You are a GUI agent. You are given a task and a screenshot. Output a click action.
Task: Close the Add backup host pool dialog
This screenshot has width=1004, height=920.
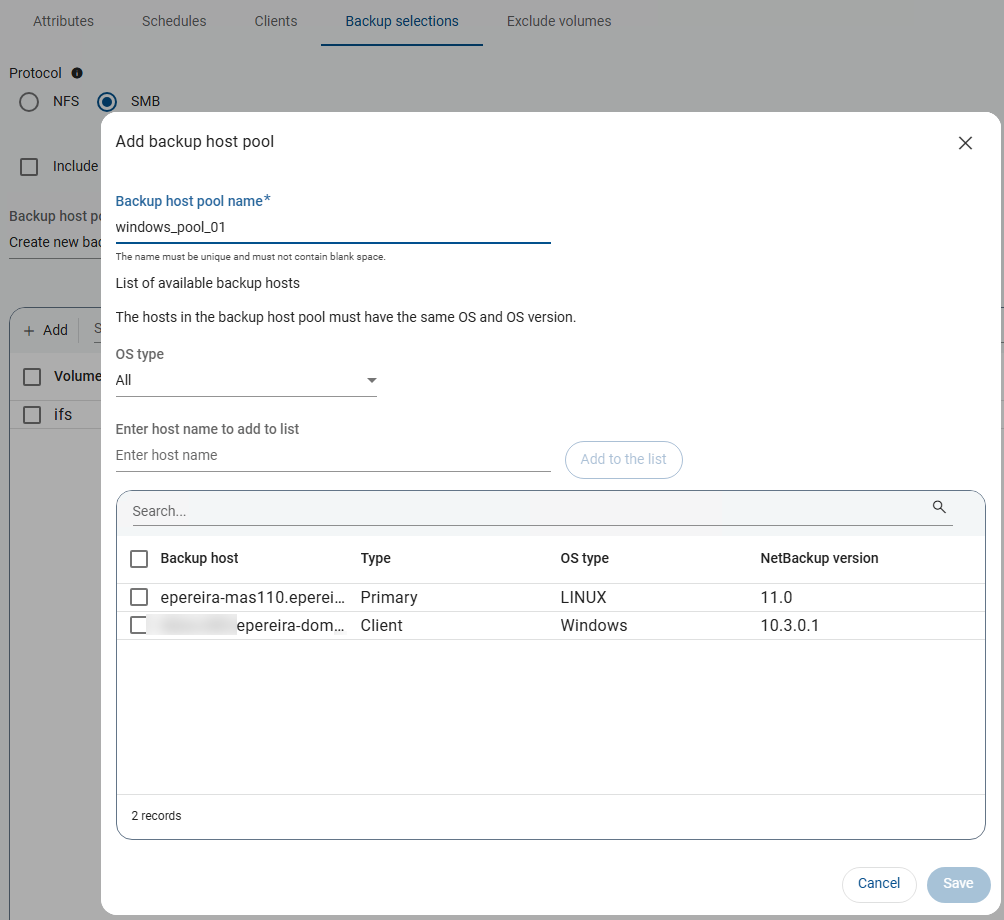tap(965, 143)
